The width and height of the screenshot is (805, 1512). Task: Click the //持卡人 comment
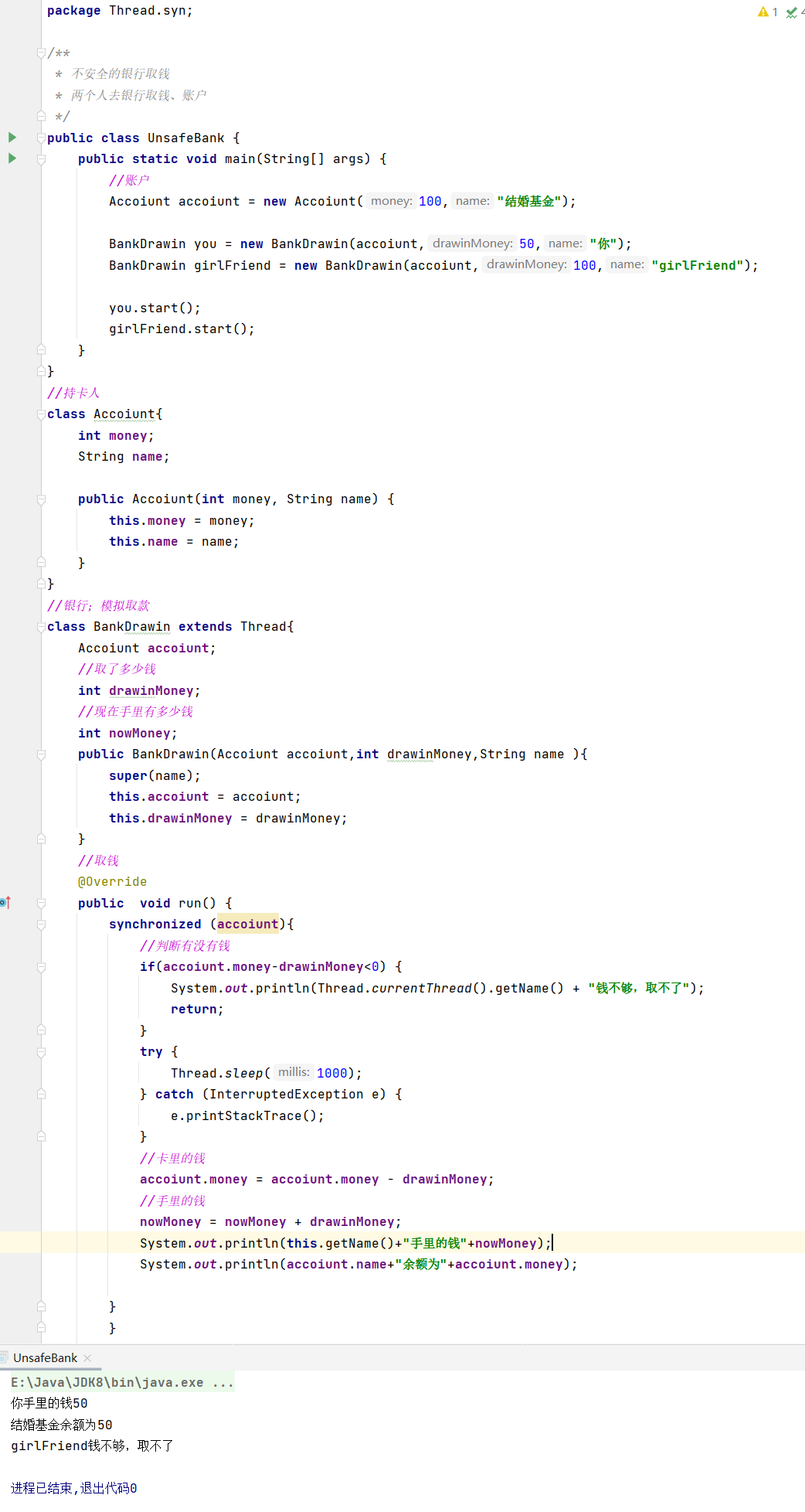[x=73, y=393]
